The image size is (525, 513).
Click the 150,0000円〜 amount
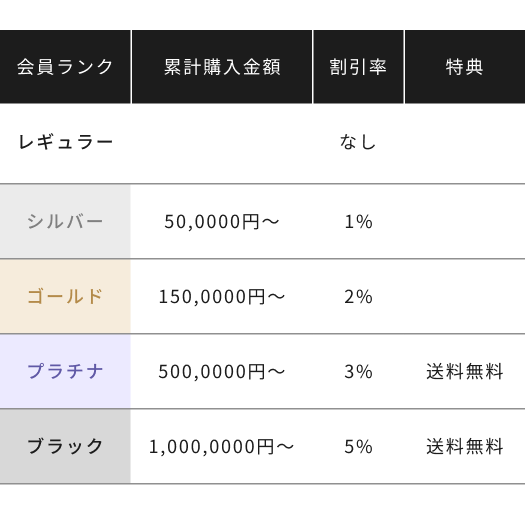click(222, 297)
